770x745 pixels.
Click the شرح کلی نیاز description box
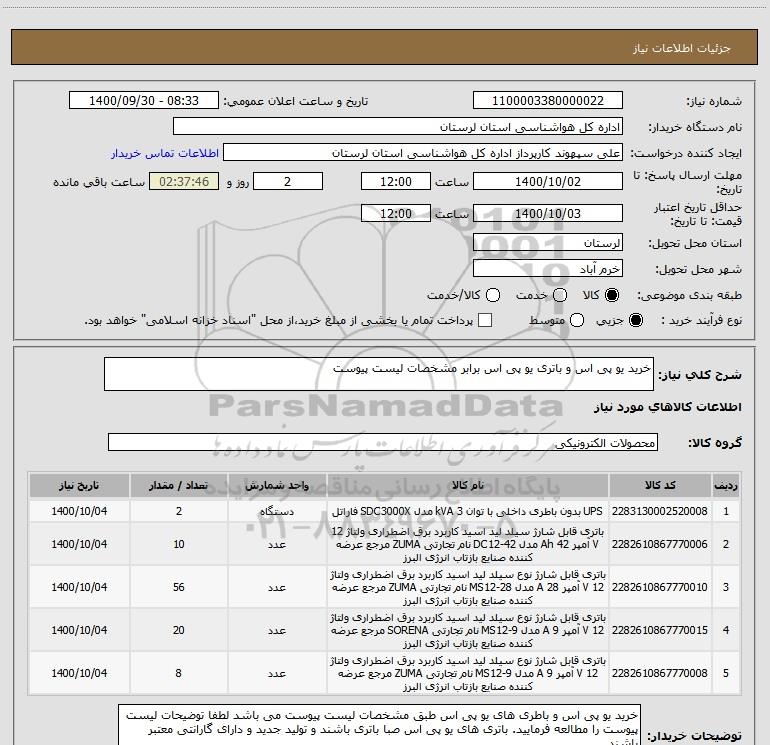(x=379, y=374)
